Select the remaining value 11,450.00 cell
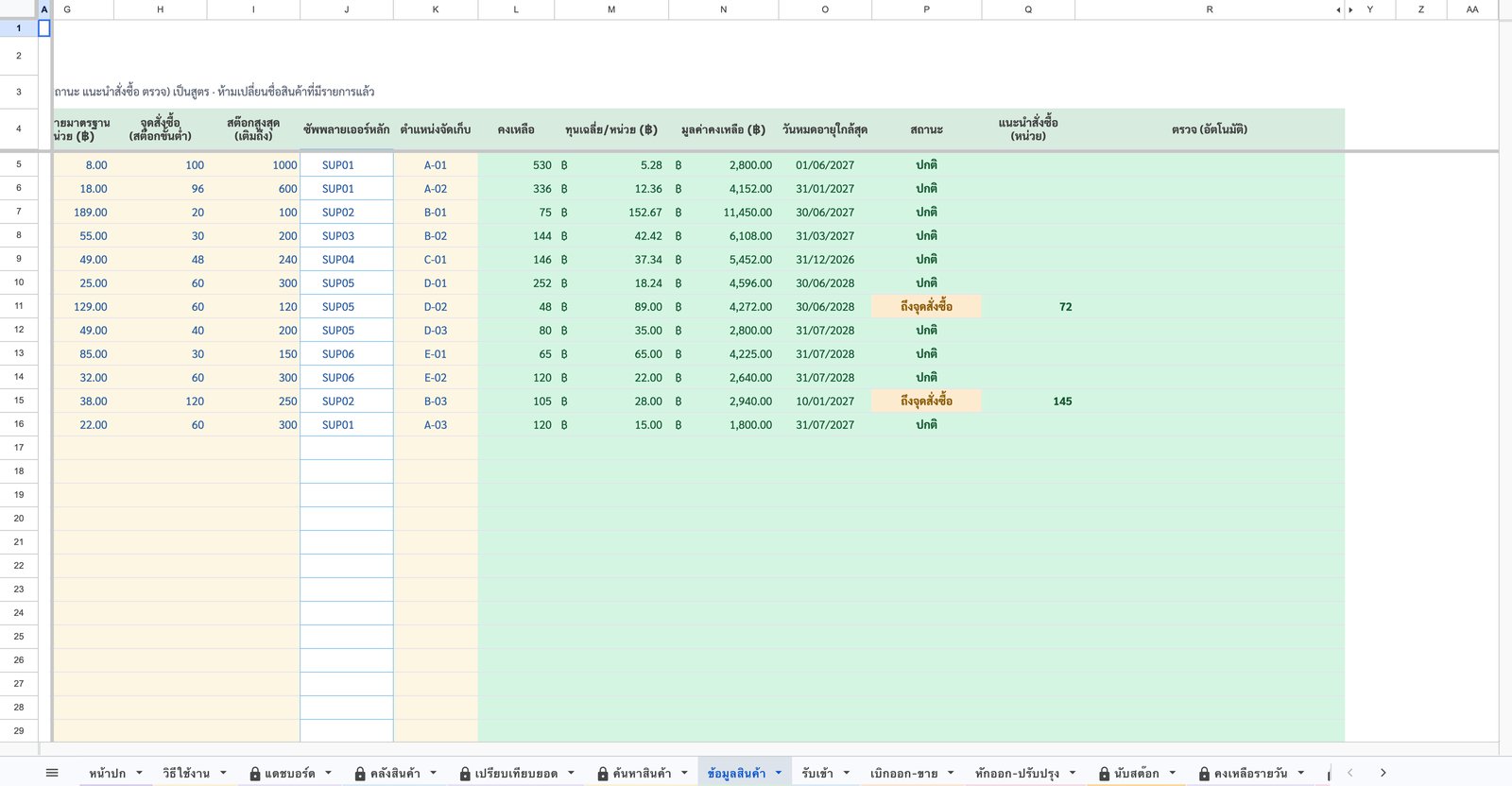The height and width of the screenshot is (786, 1512). tap(724, 212)
